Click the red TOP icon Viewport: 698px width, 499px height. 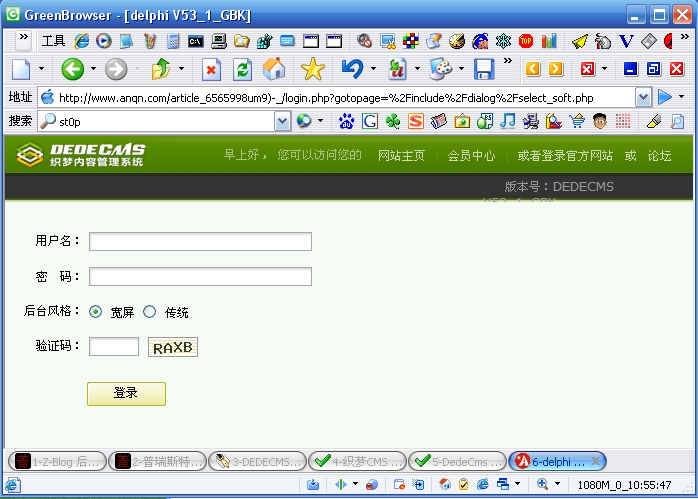tap(526, 41)
